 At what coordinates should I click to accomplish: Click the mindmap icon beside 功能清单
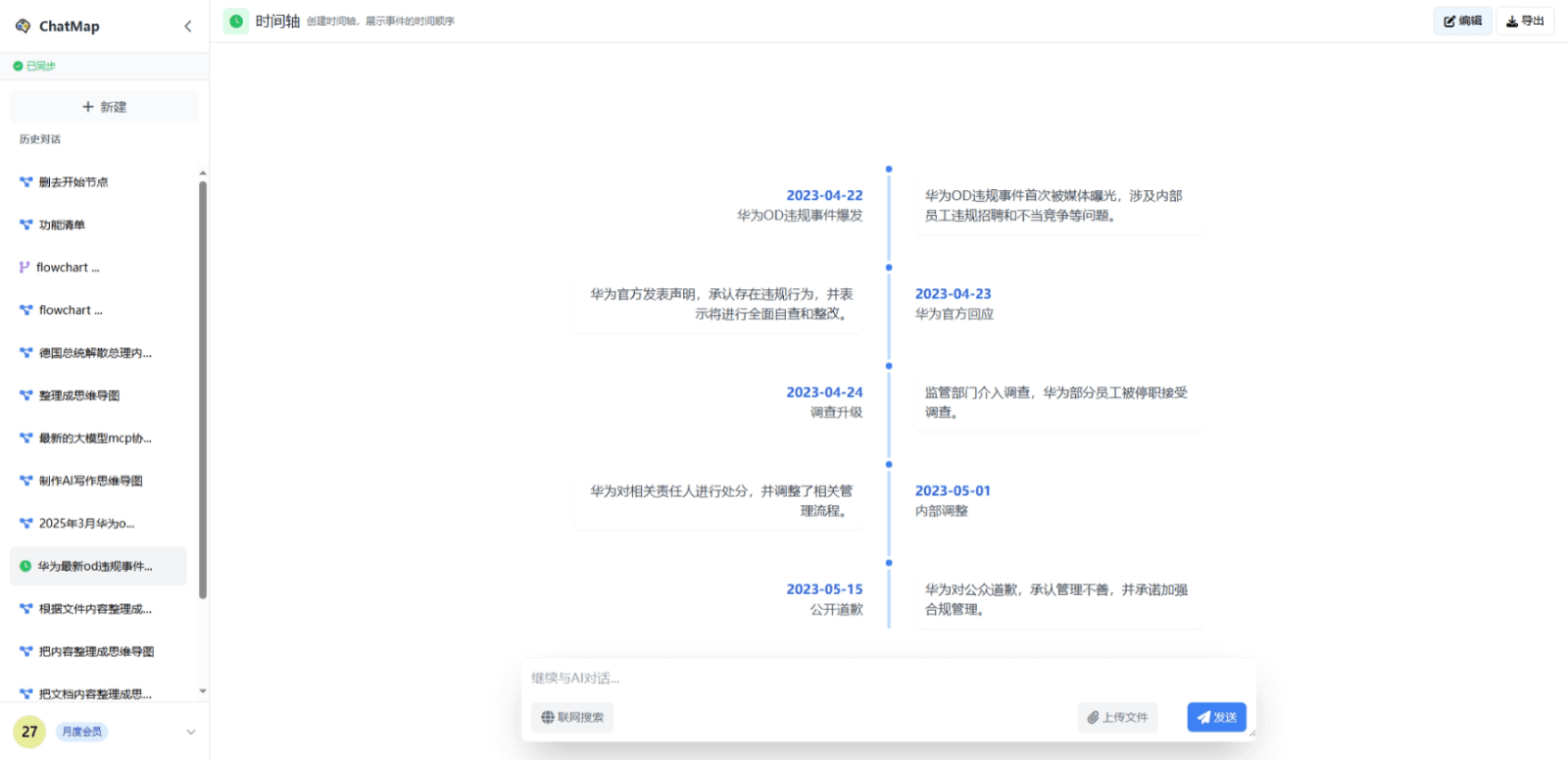pyautogui.click(x=26, y=225)
